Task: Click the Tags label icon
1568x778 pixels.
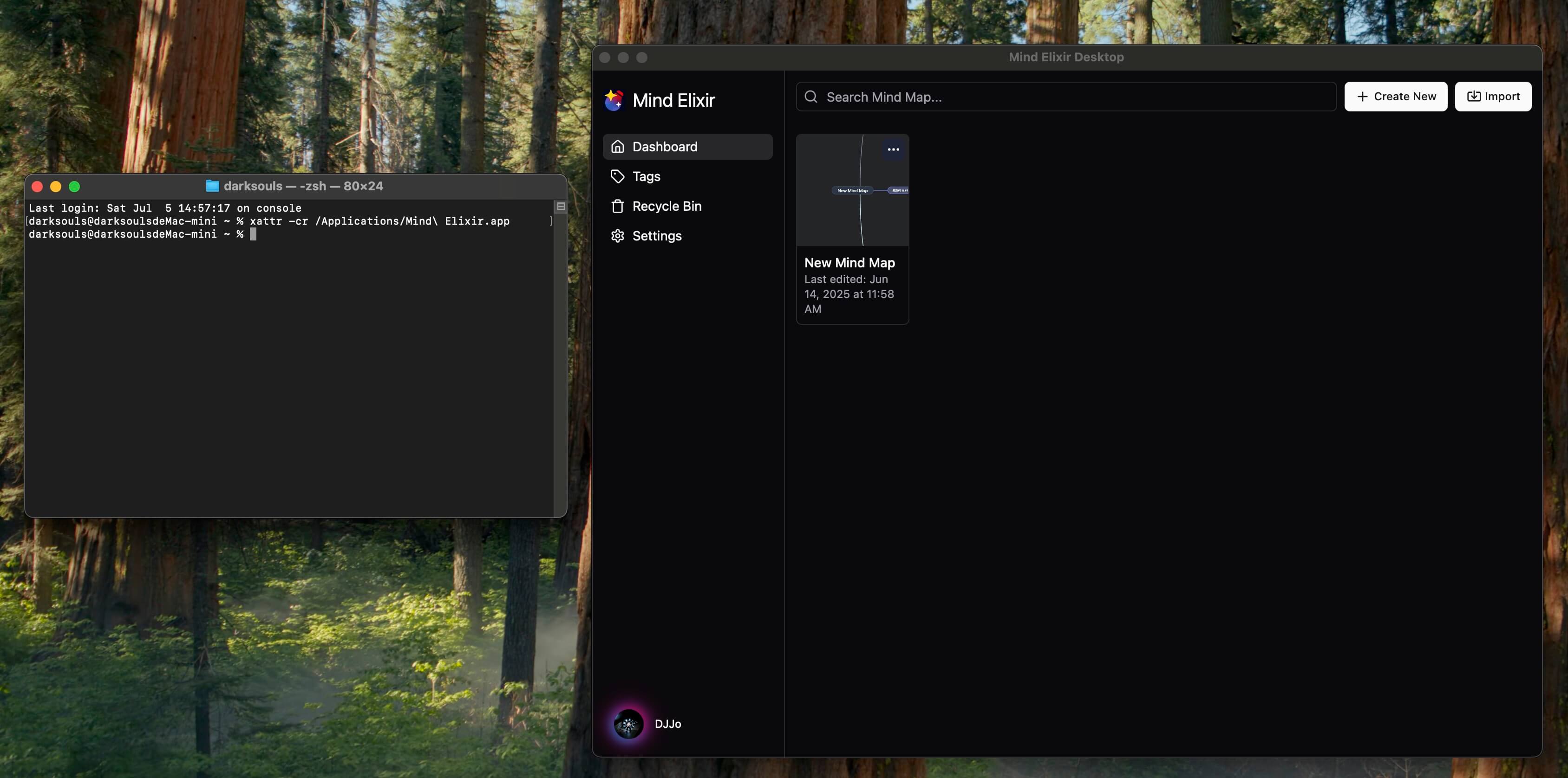Action: [x=617, y=176]
